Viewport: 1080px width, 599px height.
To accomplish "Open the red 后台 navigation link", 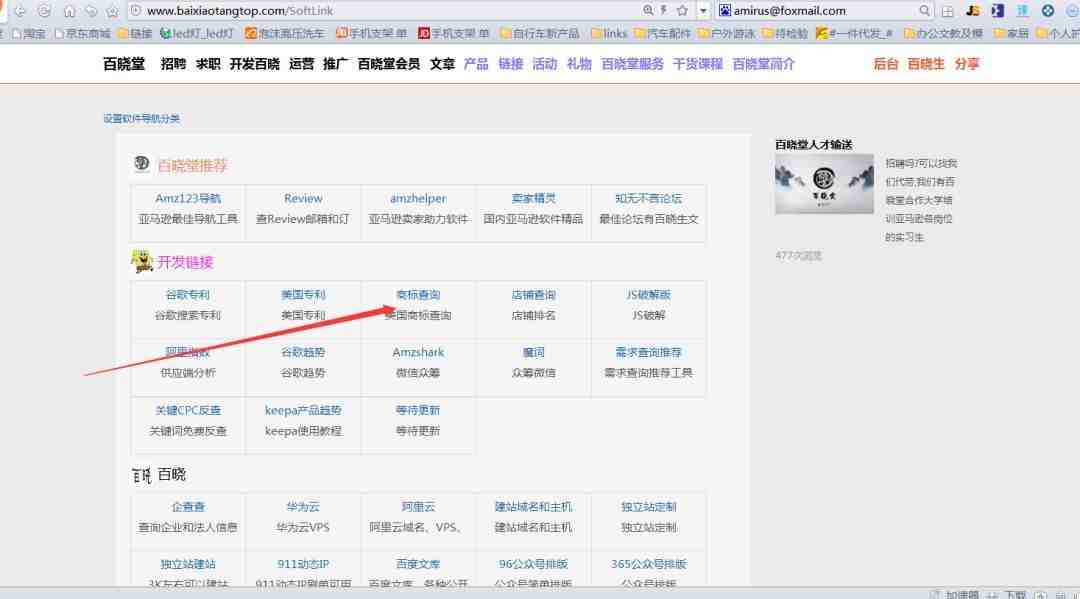I will pos(886,64).
